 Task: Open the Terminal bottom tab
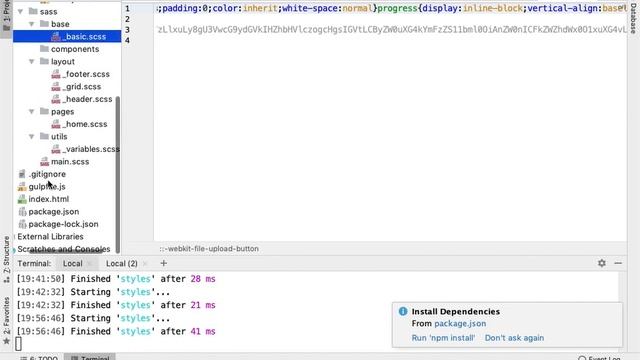[x=90, y=357]
